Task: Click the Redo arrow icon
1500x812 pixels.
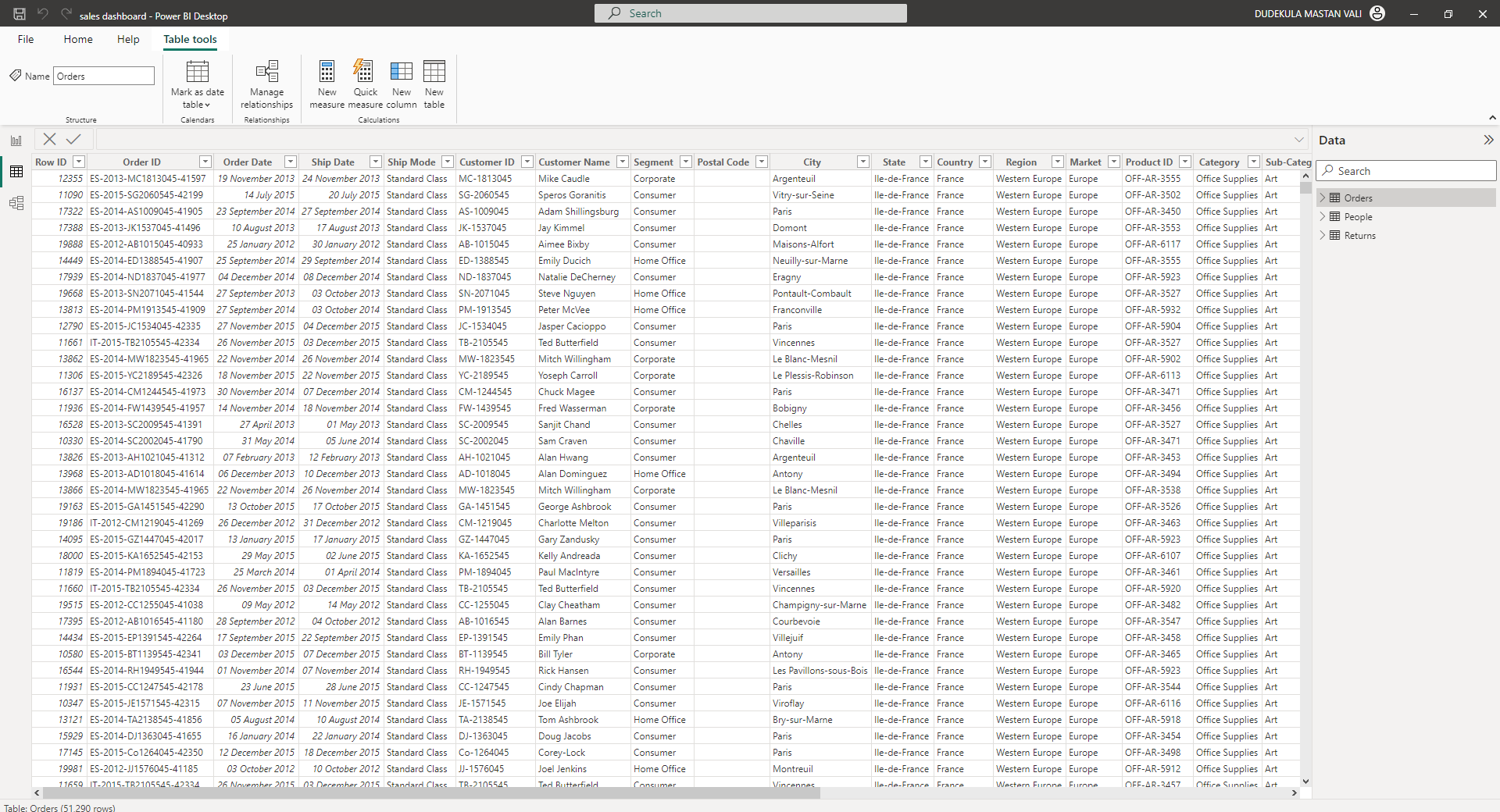Action: pos(66,13)
